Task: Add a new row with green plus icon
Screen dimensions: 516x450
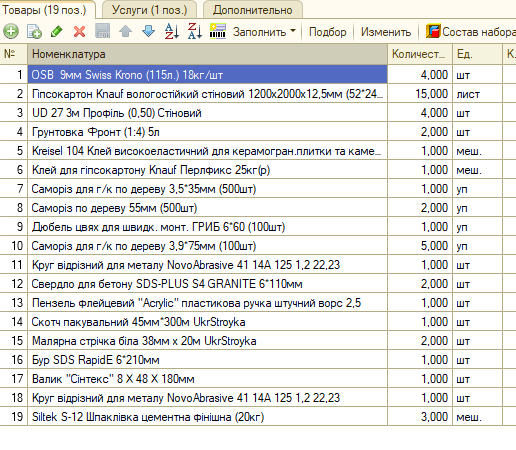Action: point(11,32)
